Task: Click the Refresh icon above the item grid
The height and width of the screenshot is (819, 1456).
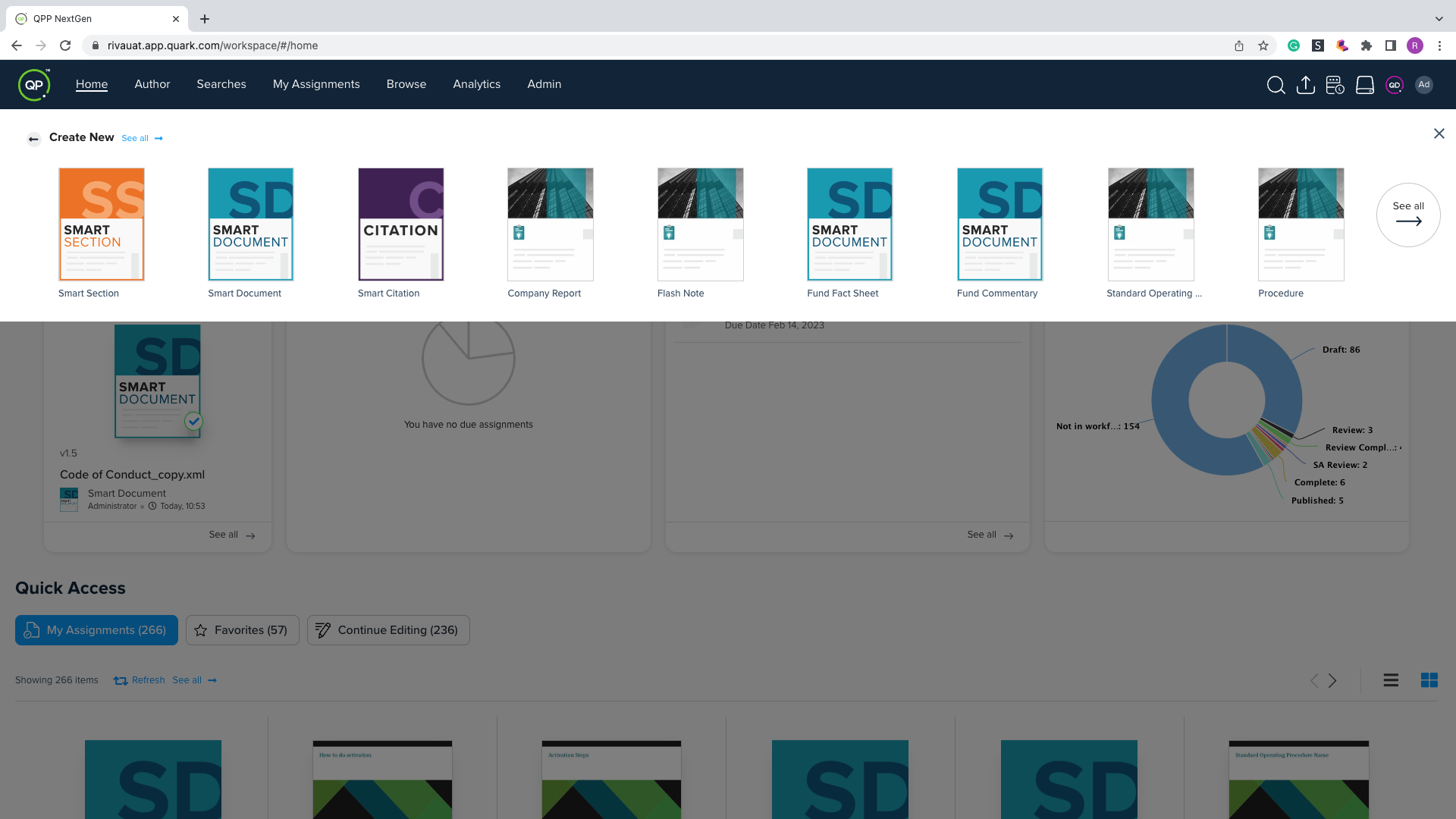Action: 120,680
